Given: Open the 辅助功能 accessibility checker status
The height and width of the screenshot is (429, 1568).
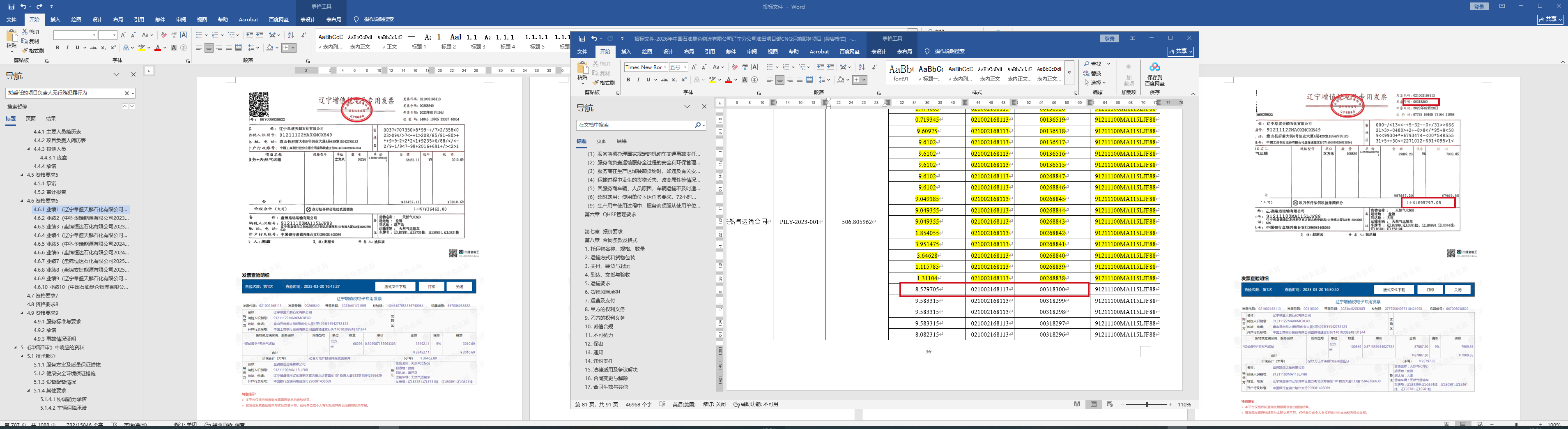Looking at the screenshot, I should pyautogui.click(x=755, y=404).
